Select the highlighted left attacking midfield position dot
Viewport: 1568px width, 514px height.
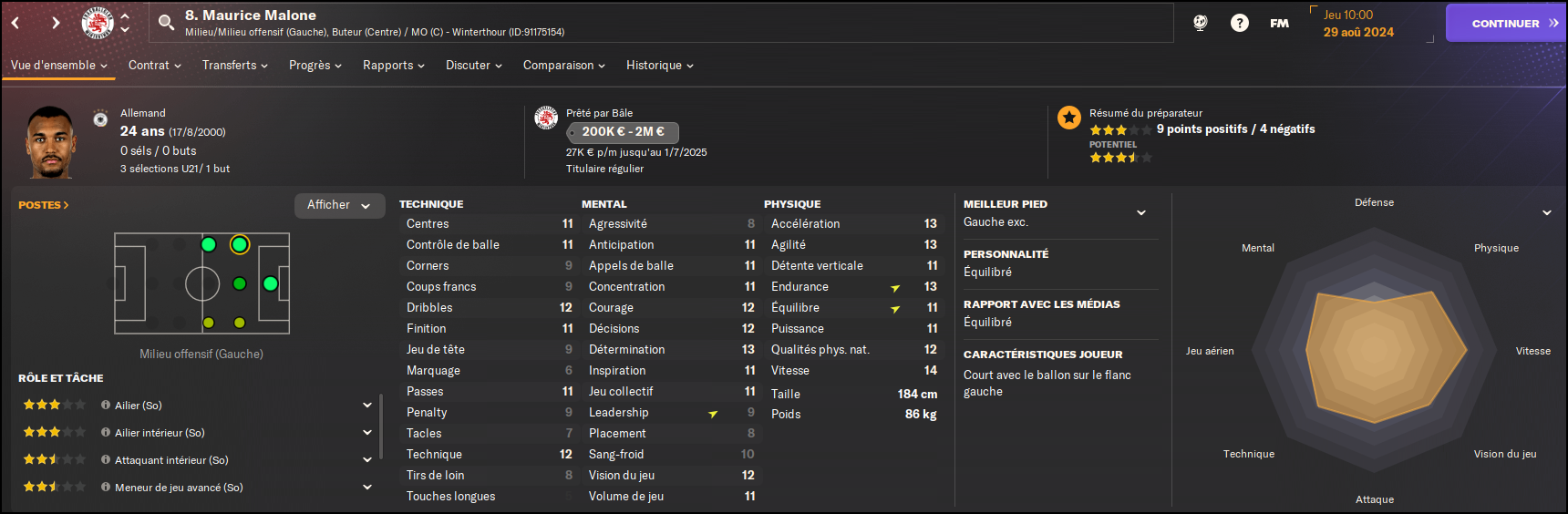coord(240,244)
